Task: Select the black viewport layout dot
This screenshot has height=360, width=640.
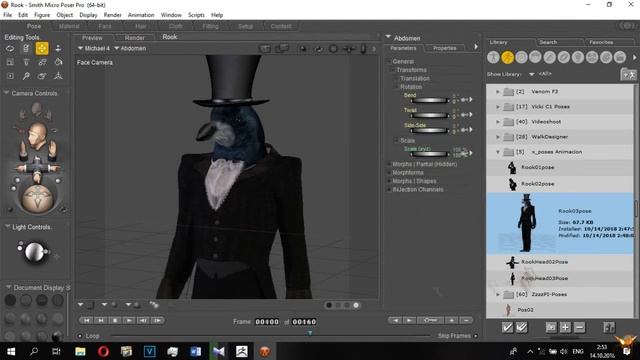Action: (x=329, y=305)
